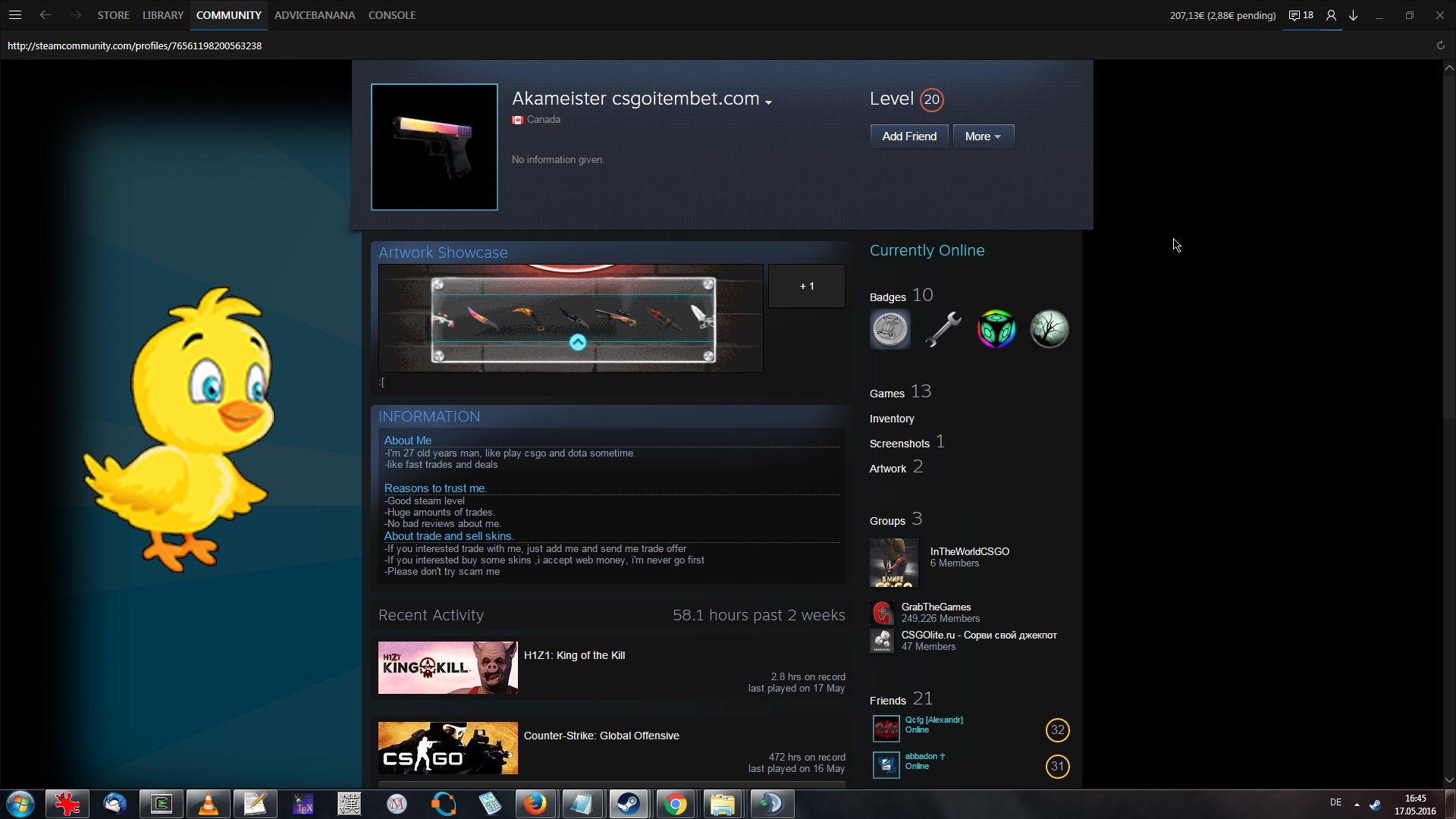Reload page with refresh icon
Viewport: 1456px width, 819px height.
pyautogui.click(x=1440, y=45)
